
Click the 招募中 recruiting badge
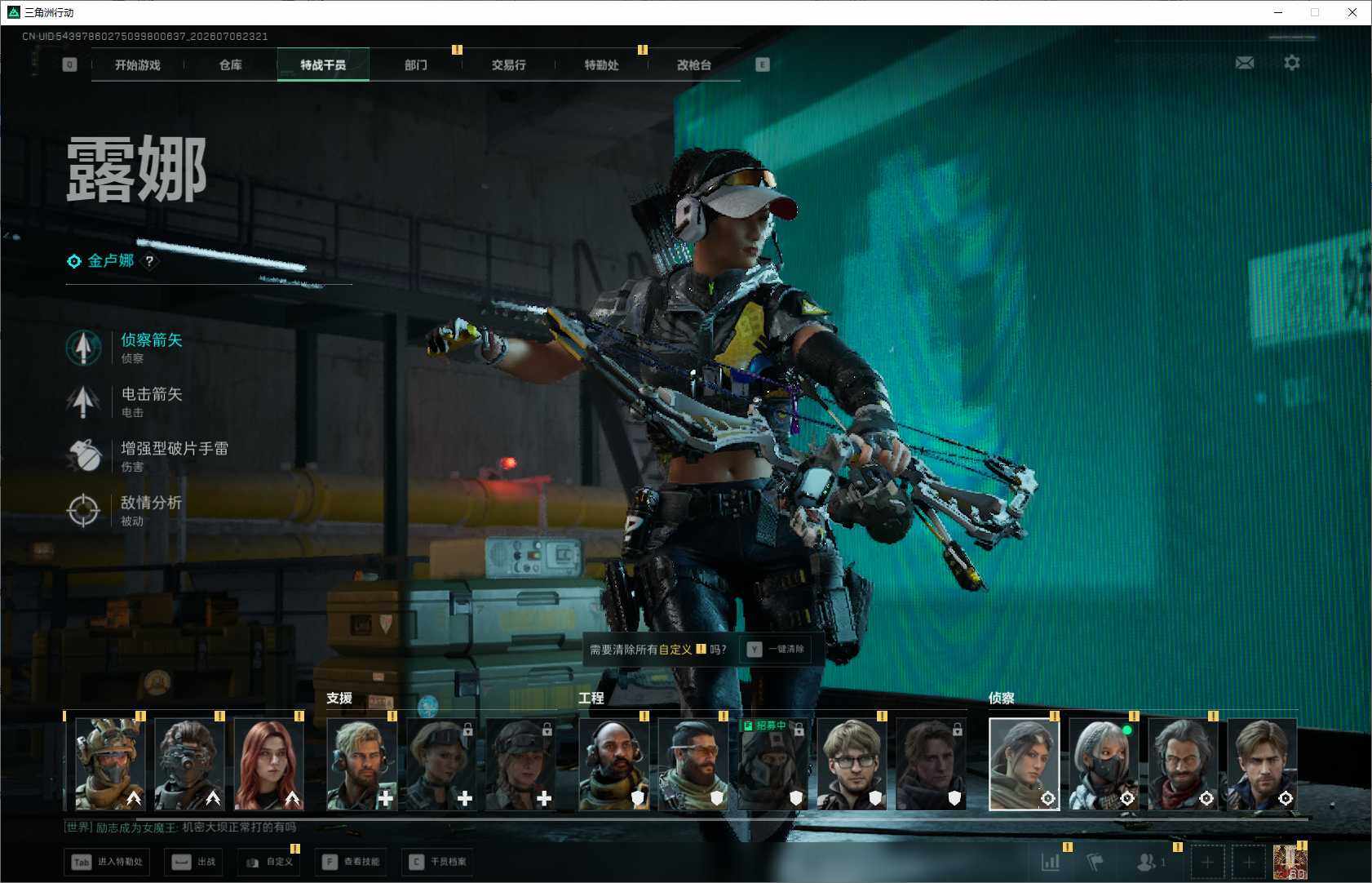[x=764, y=725]
